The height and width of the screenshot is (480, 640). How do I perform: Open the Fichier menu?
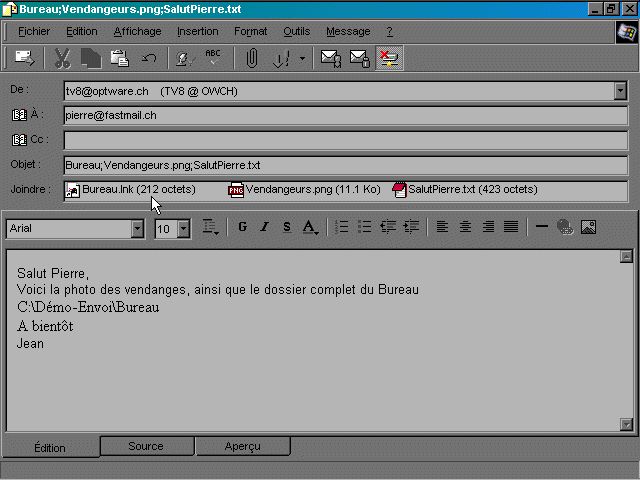click(34, 31)
